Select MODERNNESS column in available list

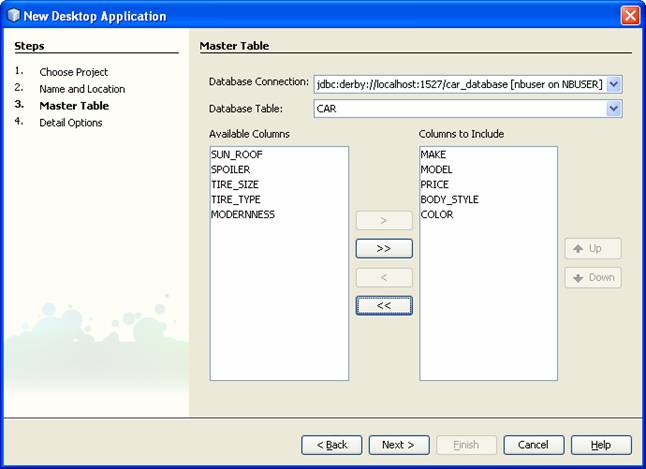[x=242, y=214]
